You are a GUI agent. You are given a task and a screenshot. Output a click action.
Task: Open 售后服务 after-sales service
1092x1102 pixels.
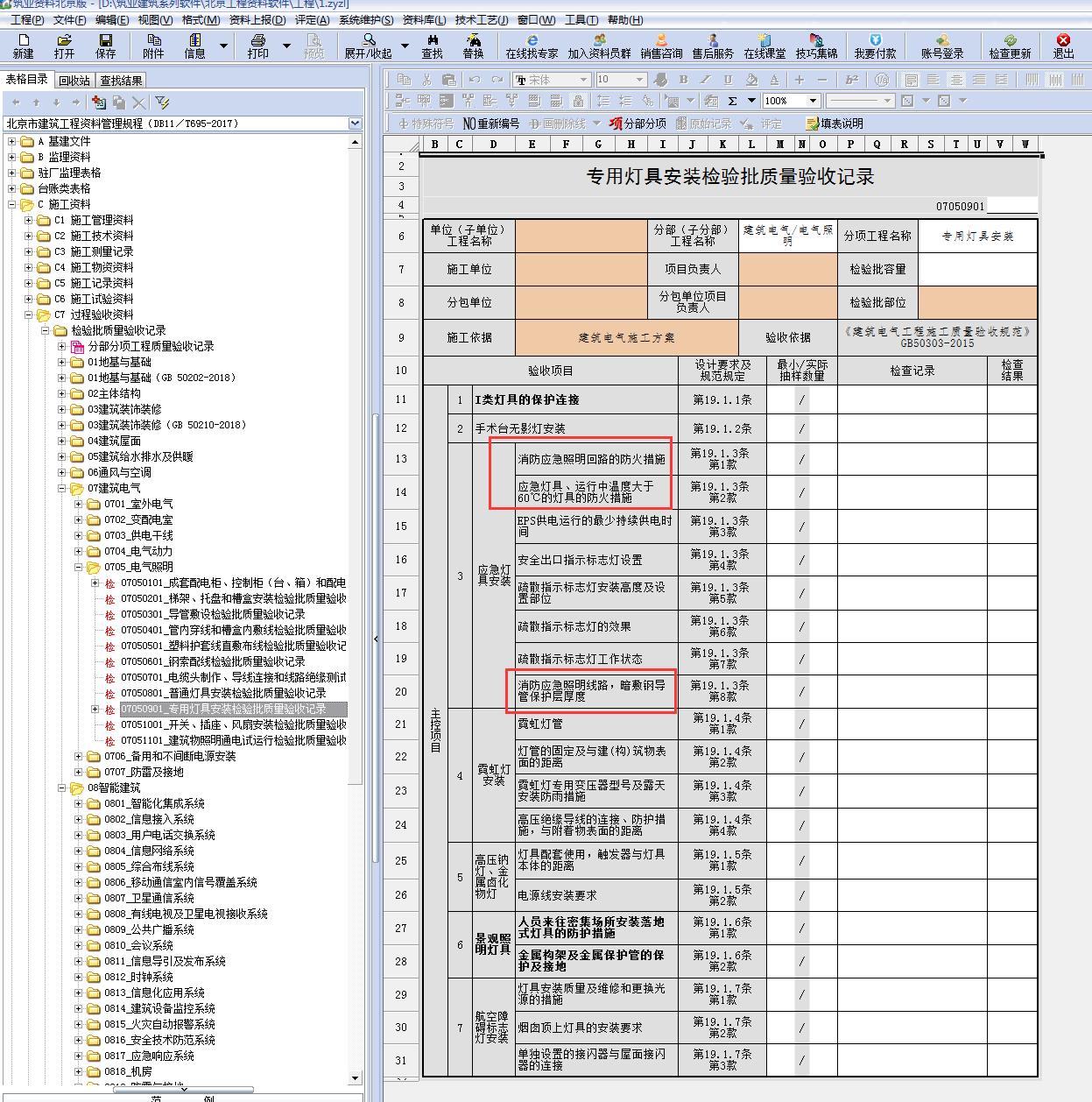(x=713, y=46)
